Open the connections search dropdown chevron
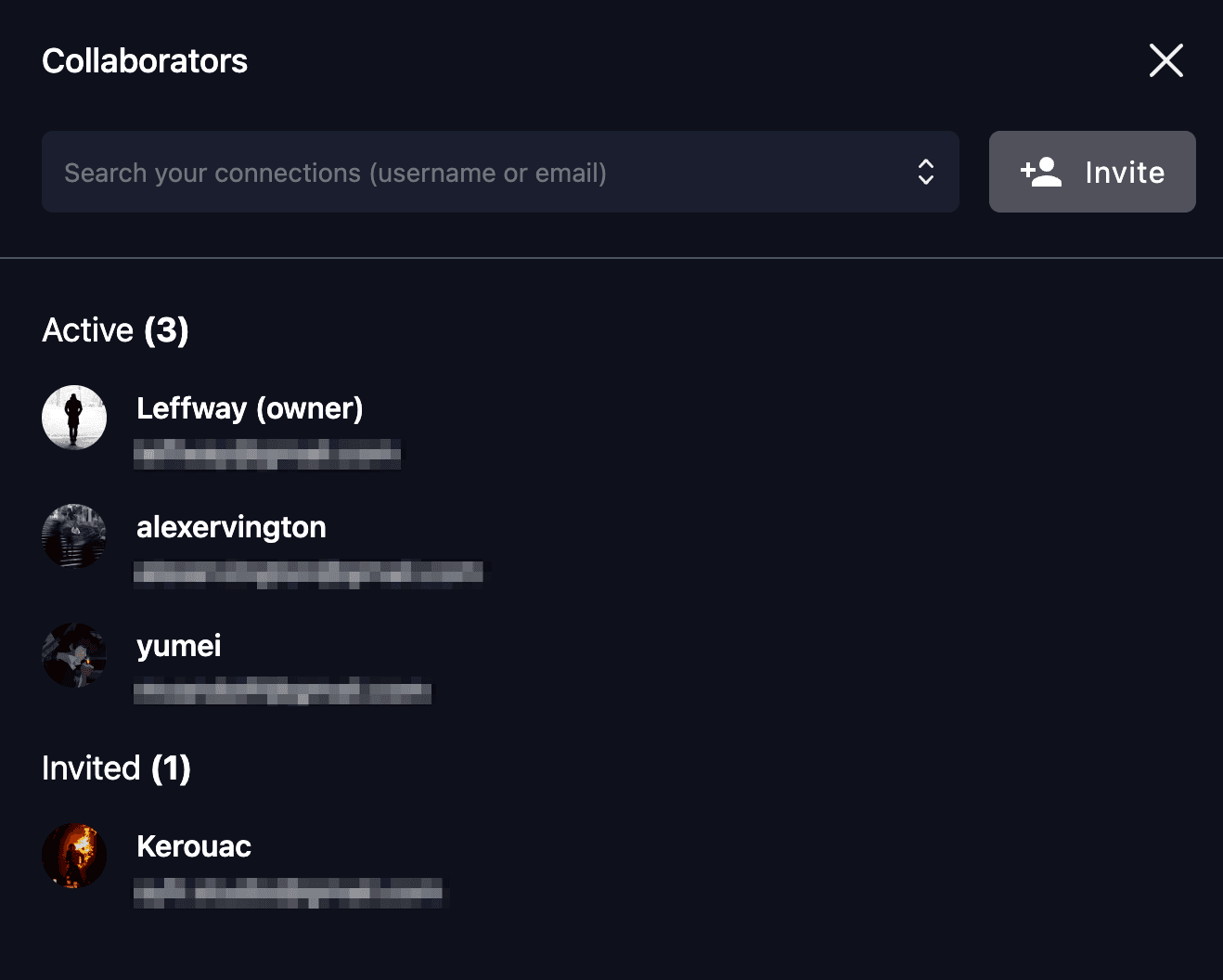Screen dimensions: 1223x980 coord(926,172)
